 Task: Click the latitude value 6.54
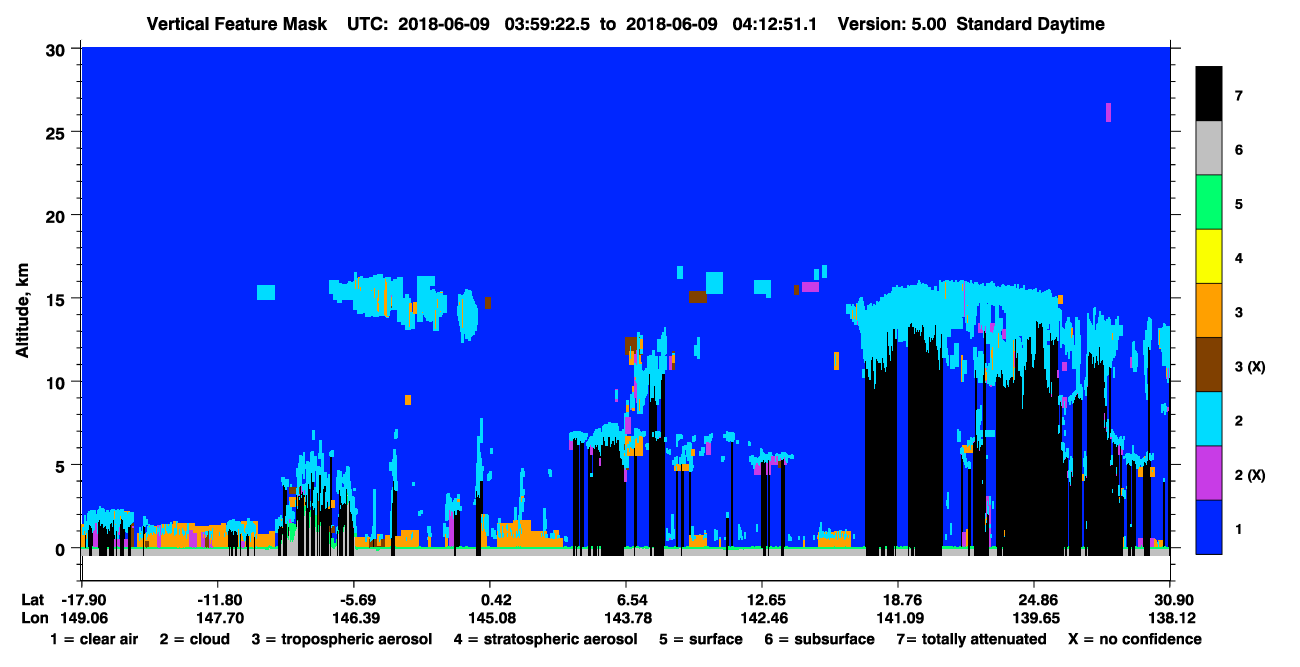tap(633, 600)
